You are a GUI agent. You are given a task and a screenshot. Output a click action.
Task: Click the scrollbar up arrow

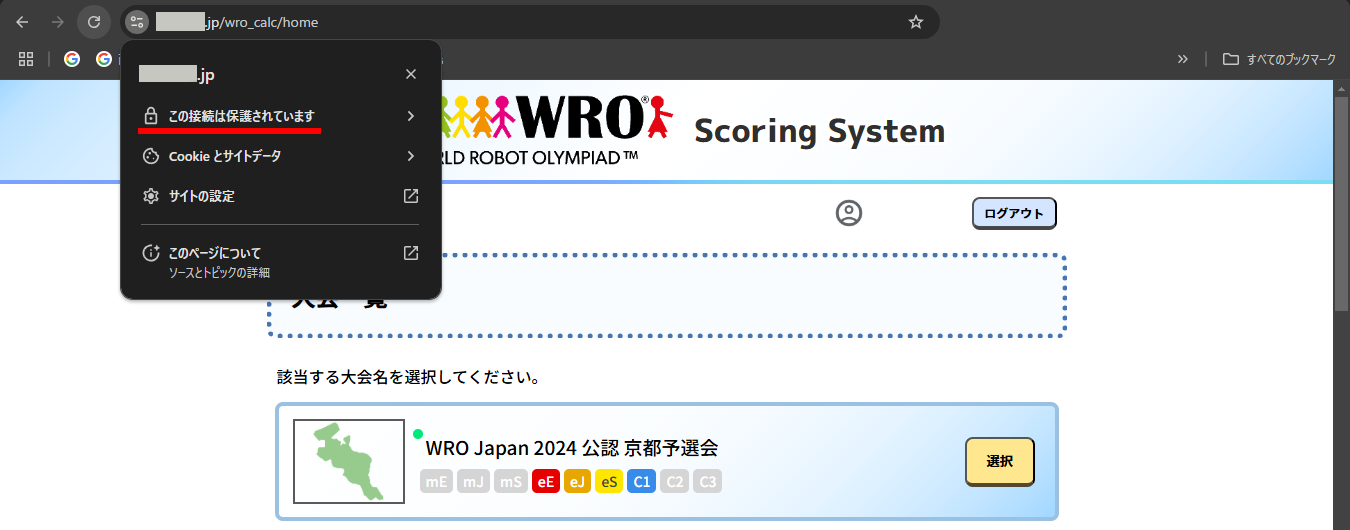tap(1342, 88)
